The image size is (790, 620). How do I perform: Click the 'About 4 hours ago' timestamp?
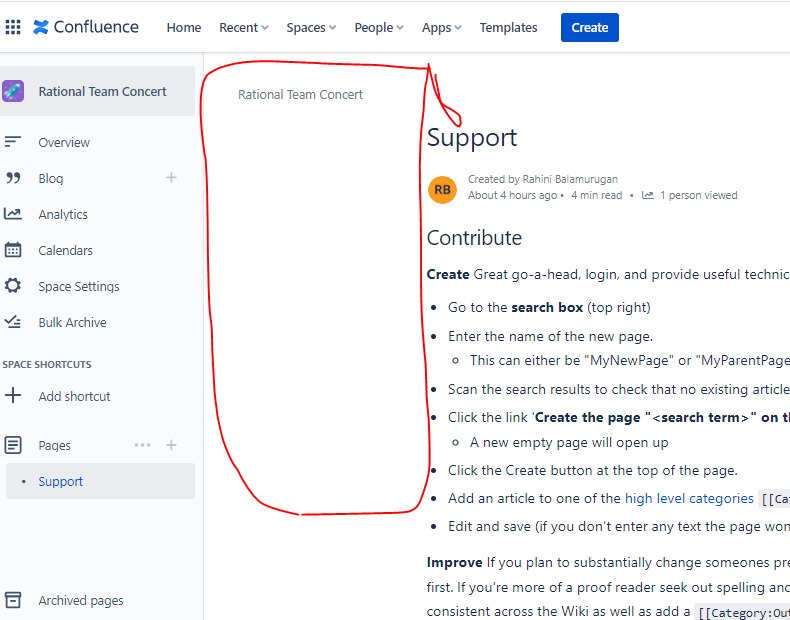point(512,195)
